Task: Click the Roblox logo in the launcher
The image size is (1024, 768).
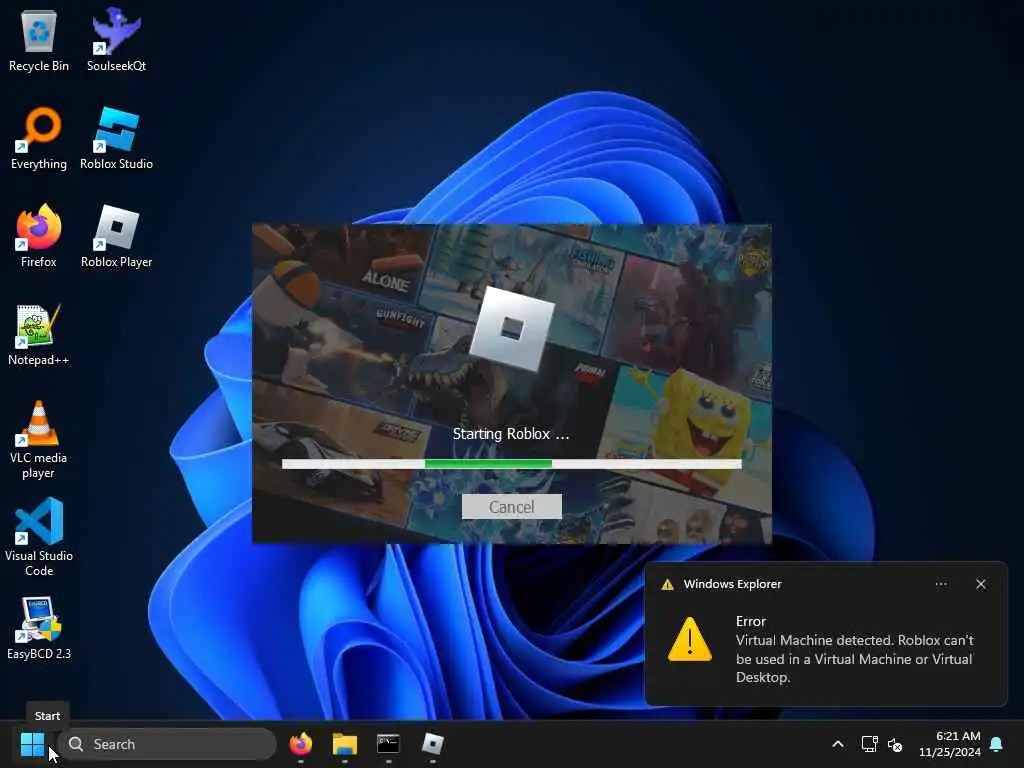Action: pos(511,329)
